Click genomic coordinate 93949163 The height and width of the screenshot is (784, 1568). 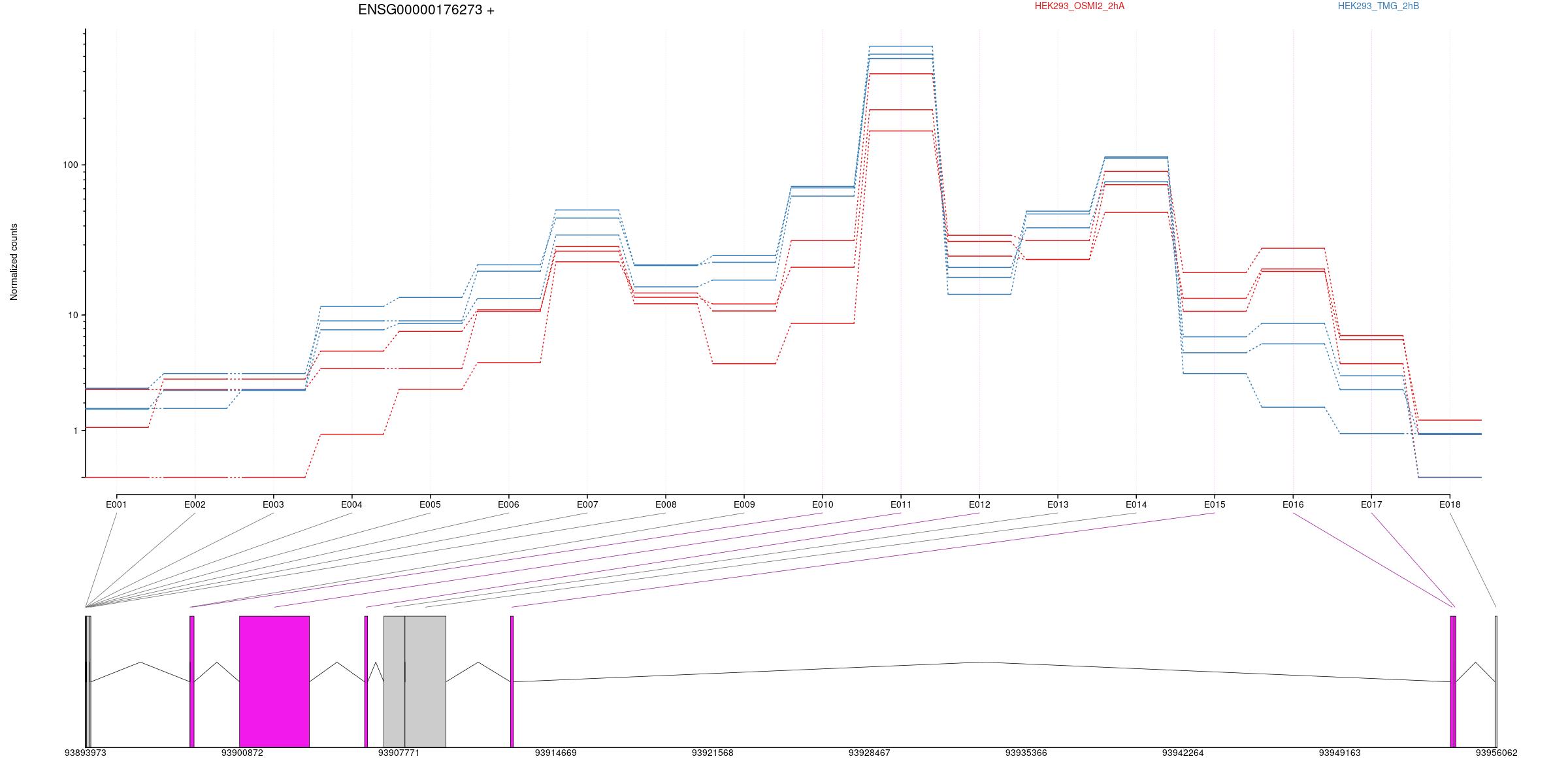[x=1339, y=753]
